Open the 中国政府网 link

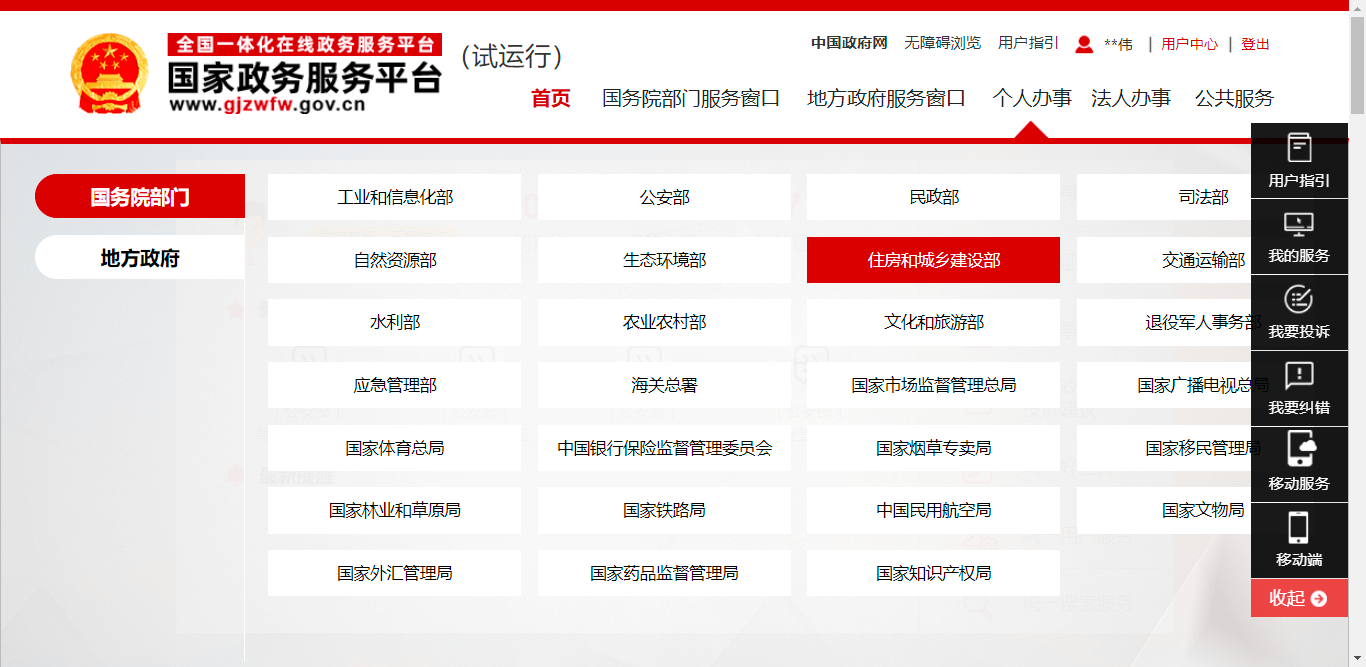point(849,43)
